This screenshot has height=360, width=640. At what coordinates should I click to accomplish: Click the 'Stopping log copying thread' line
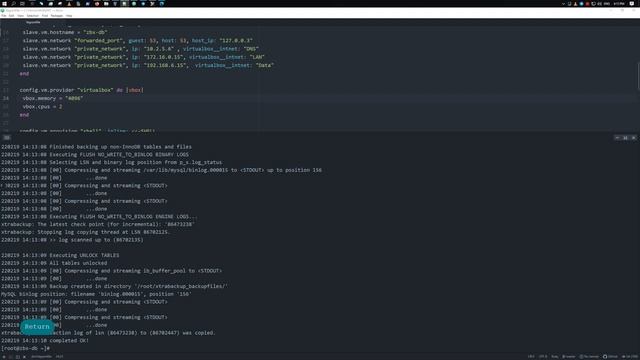(x=85, y=232)
